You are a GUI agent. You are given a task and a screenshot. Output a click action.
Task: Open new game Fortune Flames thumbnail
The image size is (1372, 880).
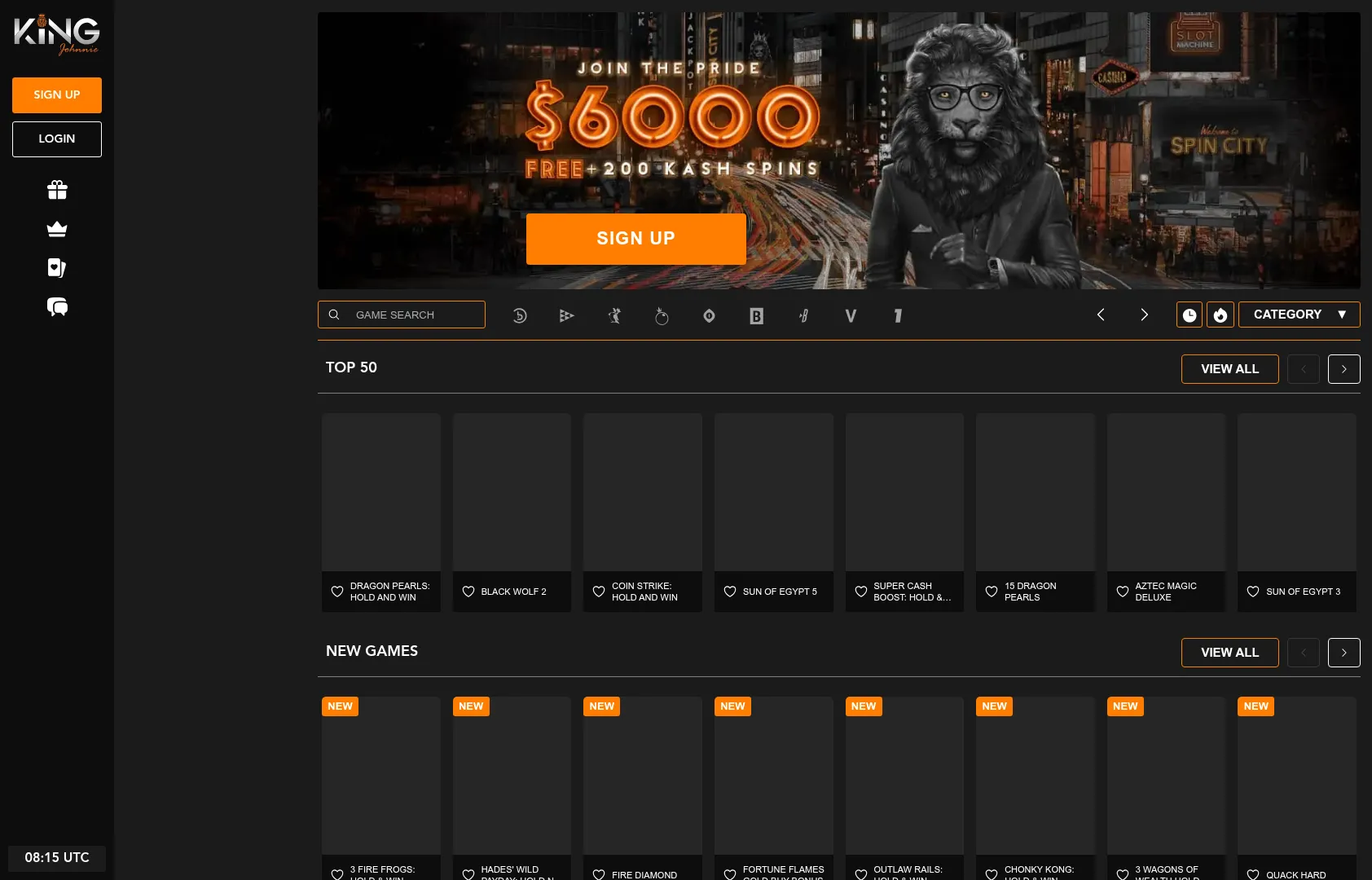click(774, 776)
